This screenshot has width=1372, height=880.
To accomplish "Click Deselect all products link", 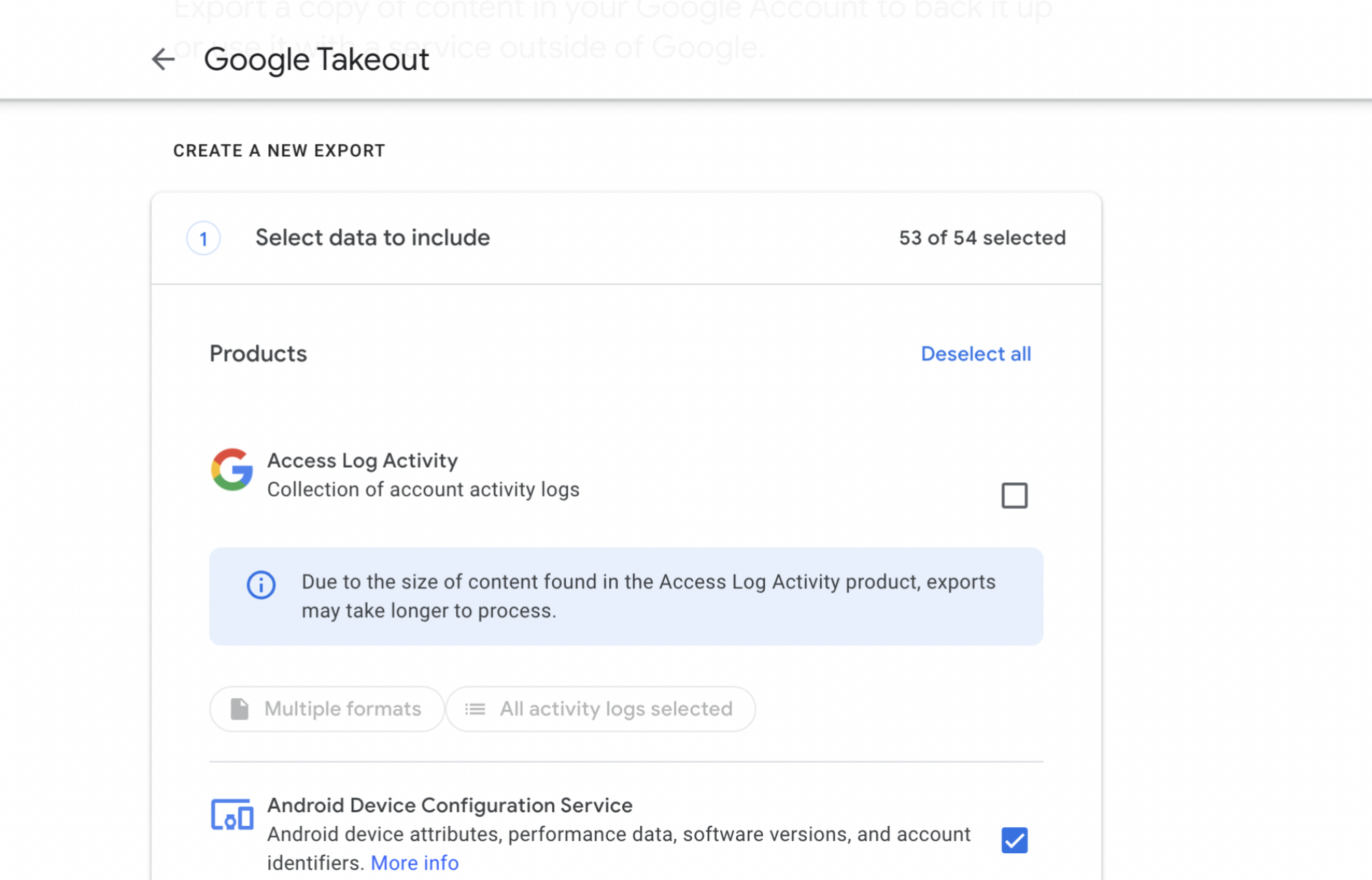I will 975,354.
